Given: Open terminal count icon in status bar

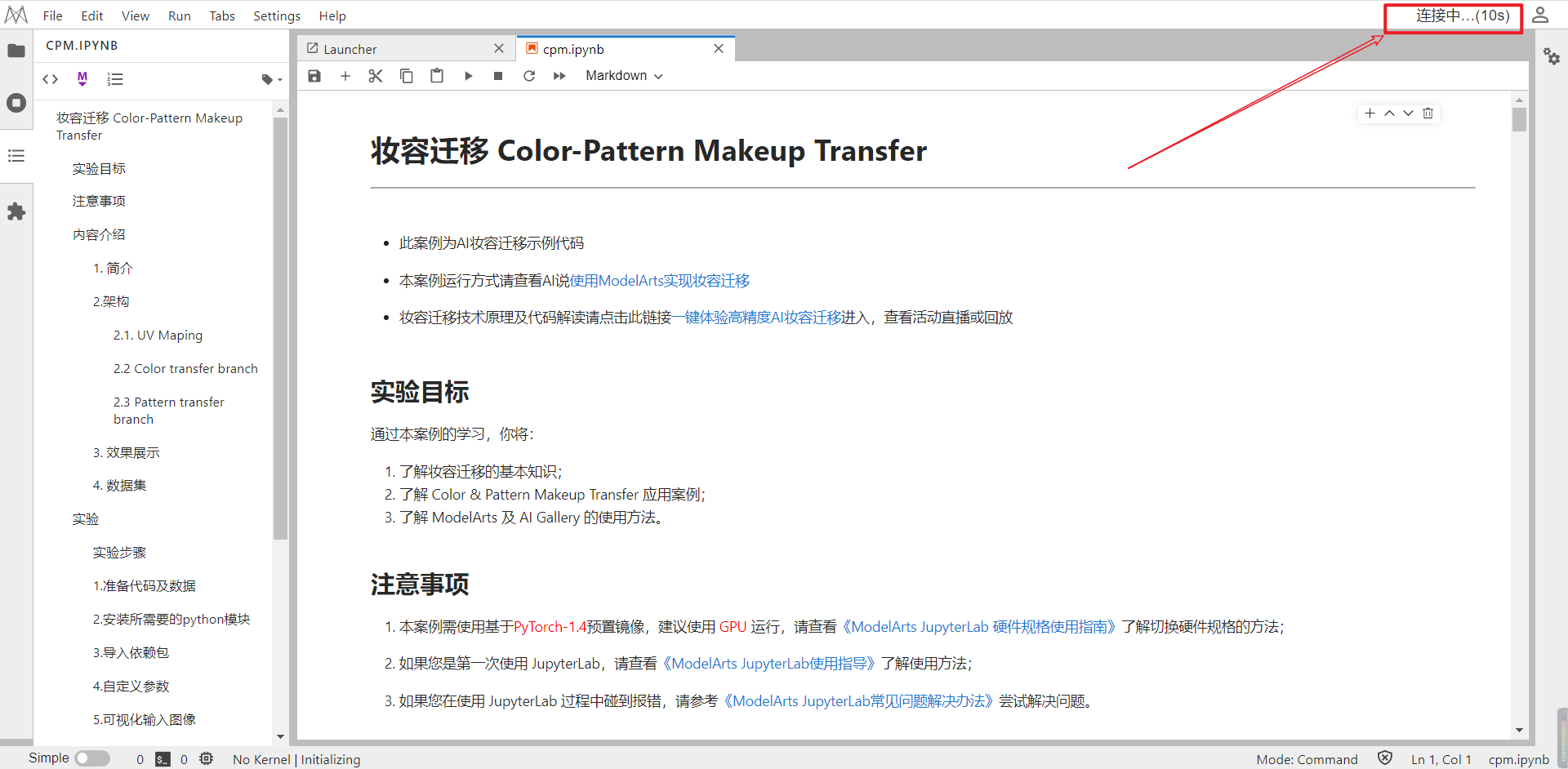Looking at the screenshot, I should [163, 759].
